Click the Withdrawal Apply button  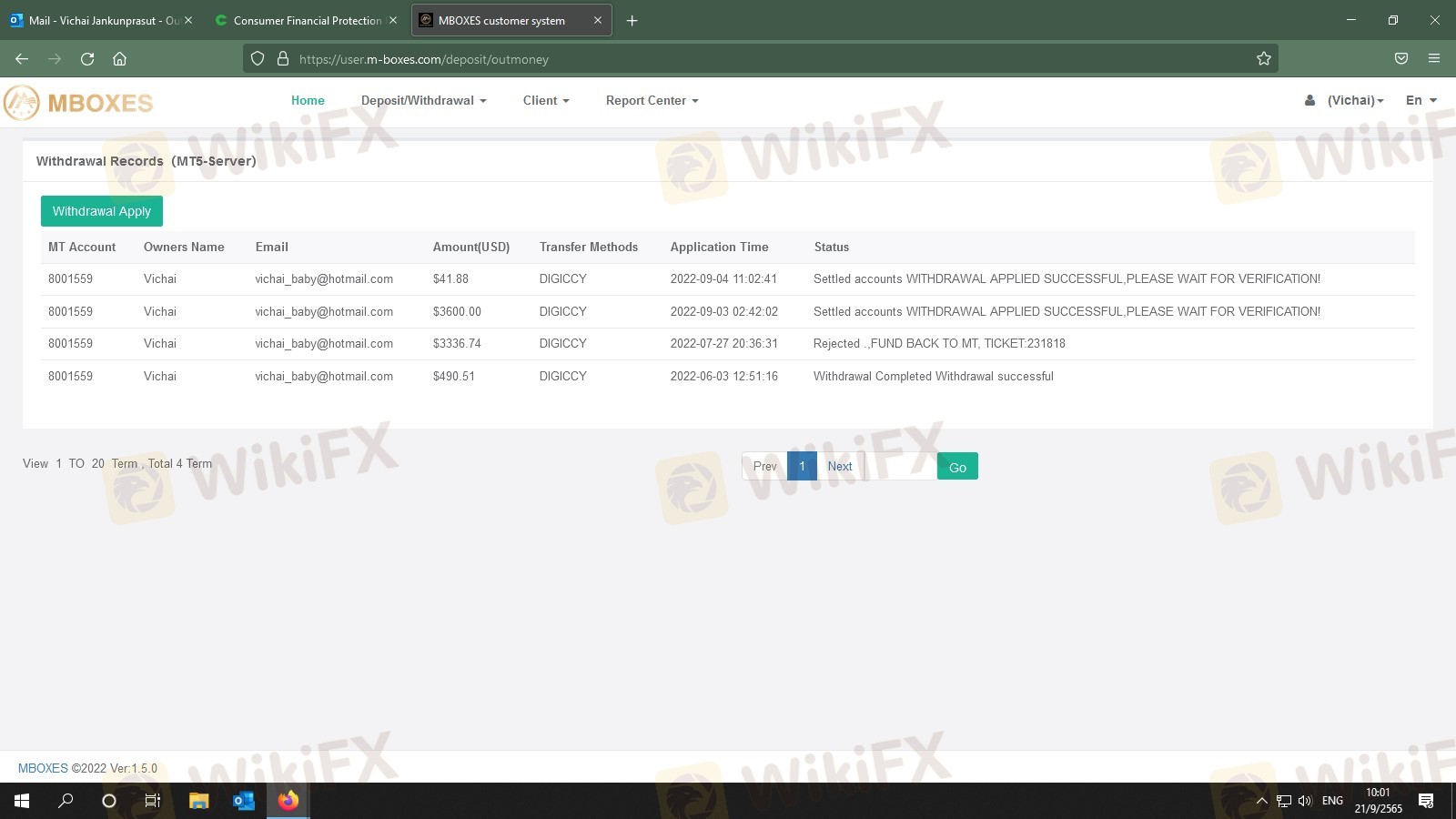point(102,211)
